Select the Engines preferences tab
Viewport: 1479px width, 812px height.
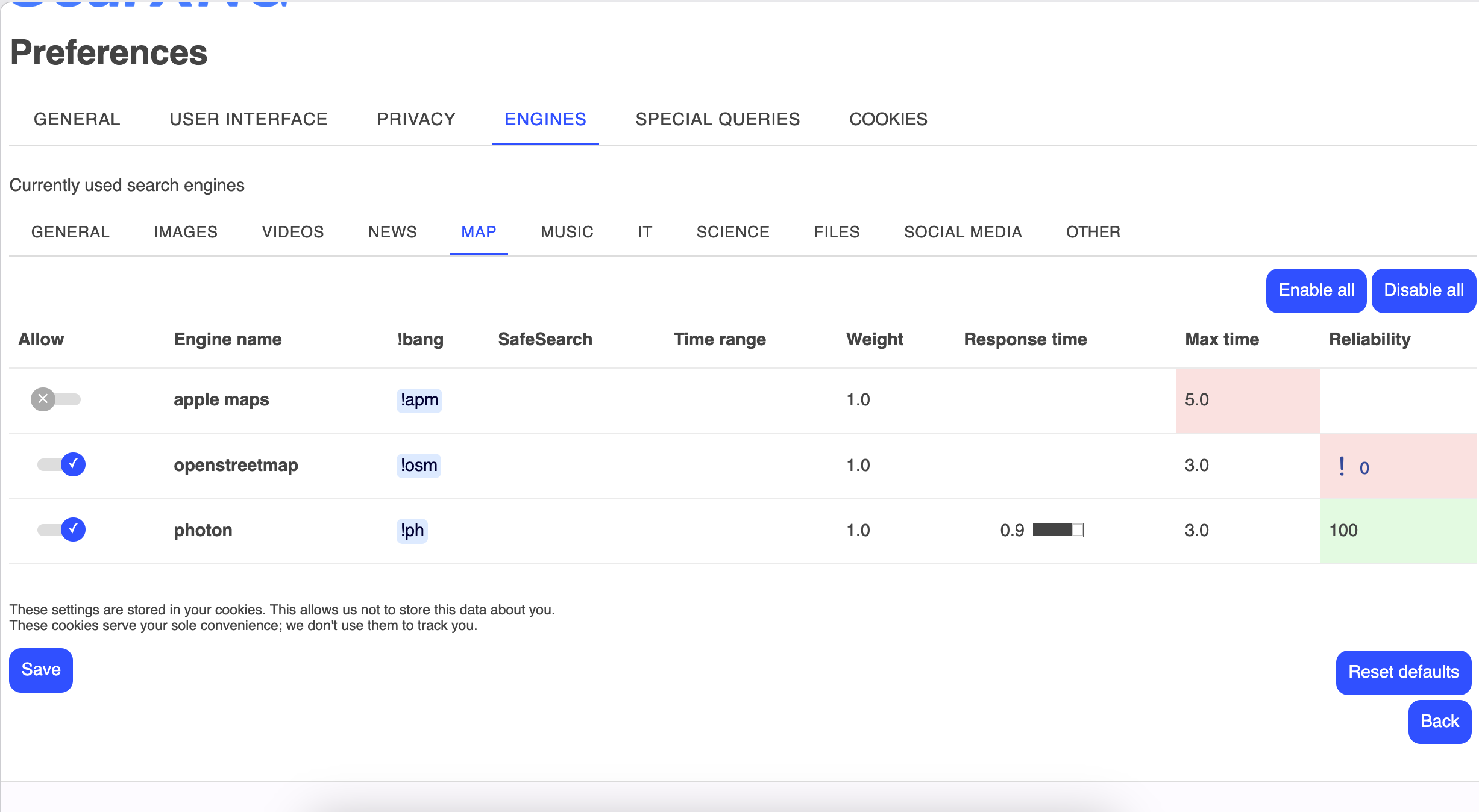tap(545, 119)
